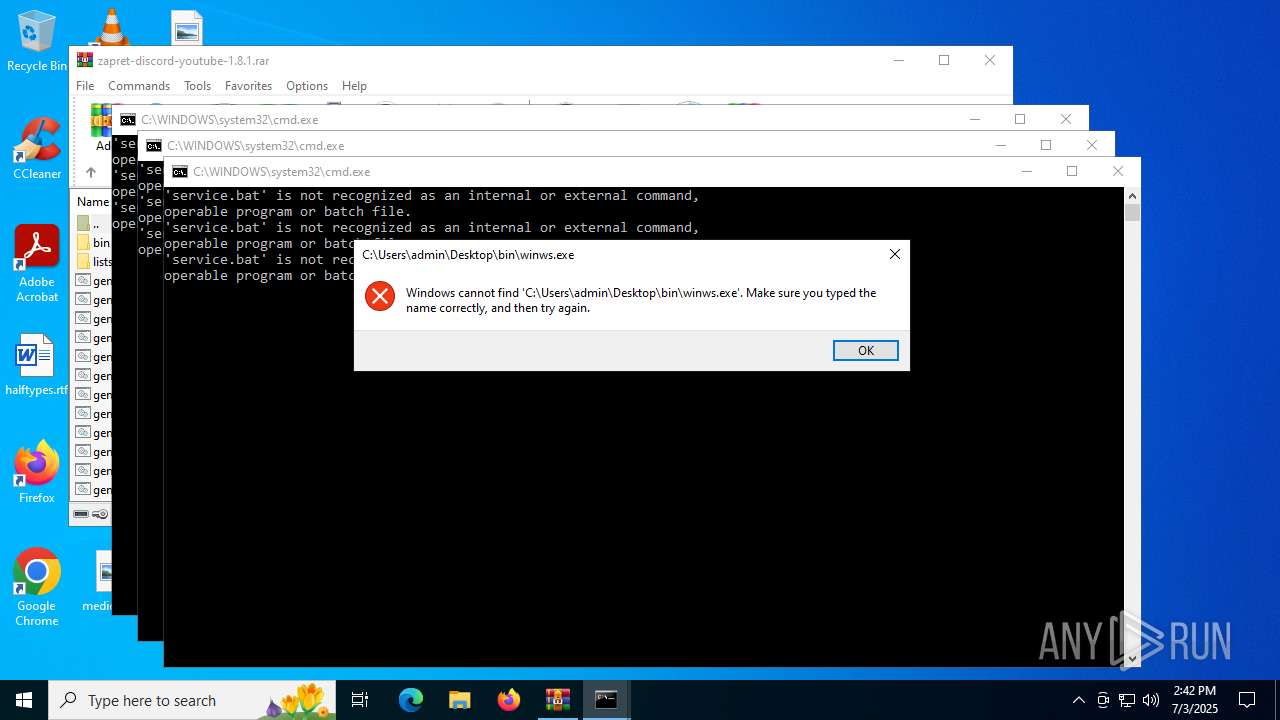Screen dimensions: 1280x720
Task: Open the Help menu in WinRAR
Action: coord(354,86)
